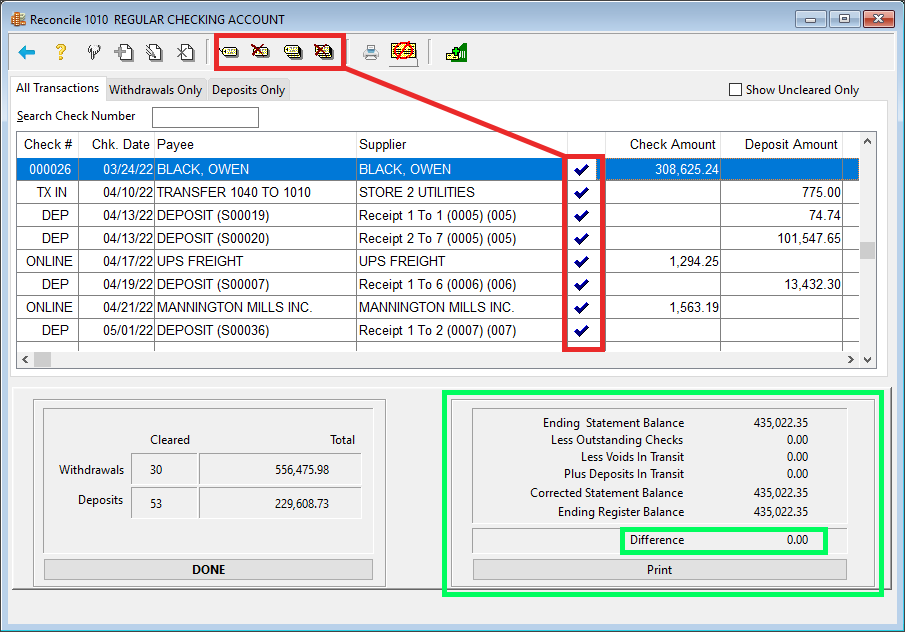
Task: Switch to All Transactions tab
Action: pos(57,88)
